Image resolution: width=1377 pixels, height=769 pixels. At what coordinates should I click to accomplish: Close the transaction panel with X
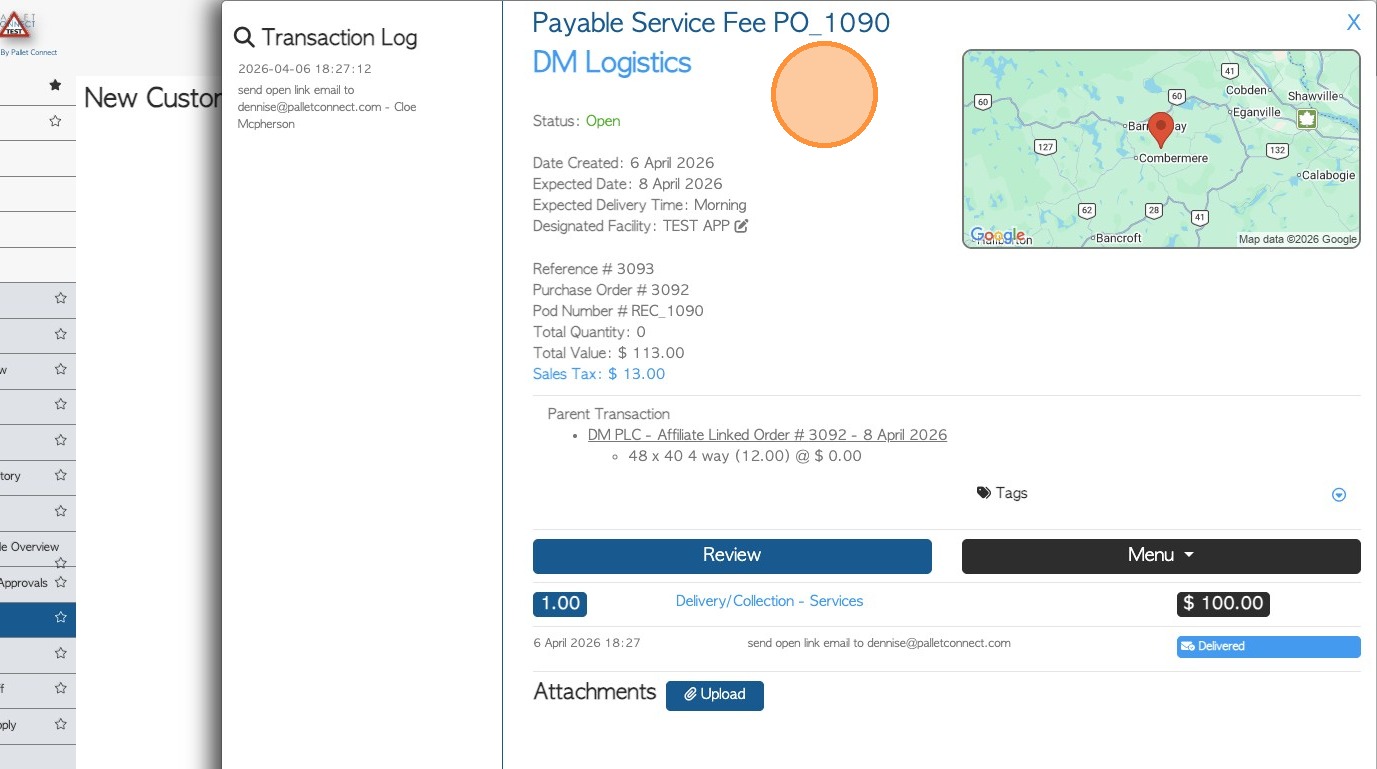click(x=1353, y=23)
